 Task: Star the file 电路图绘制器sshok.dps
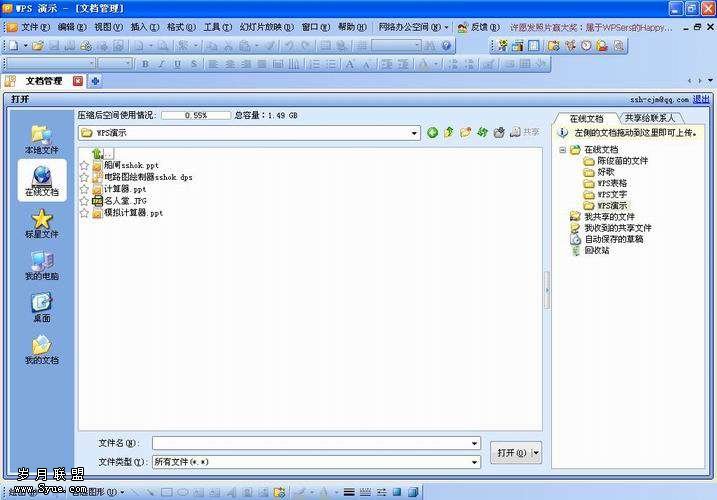coord(84,177)
